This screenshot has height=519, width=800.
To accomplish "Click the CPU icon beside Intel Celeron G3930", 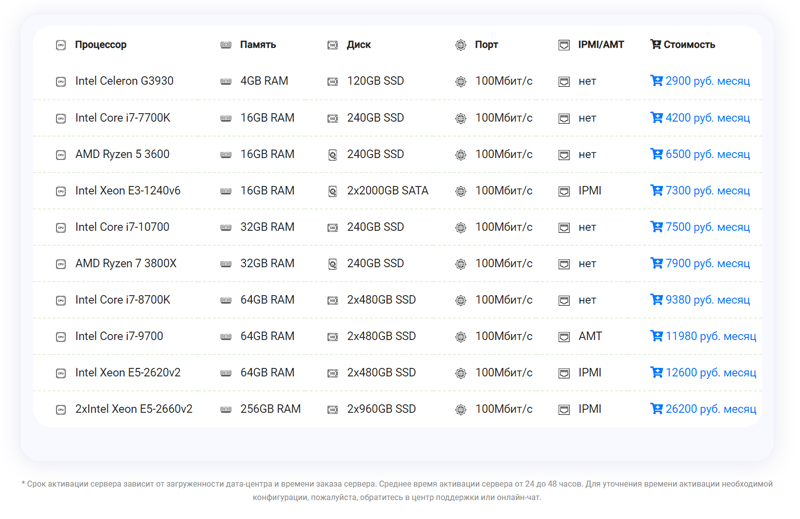I will coord(61,82).
